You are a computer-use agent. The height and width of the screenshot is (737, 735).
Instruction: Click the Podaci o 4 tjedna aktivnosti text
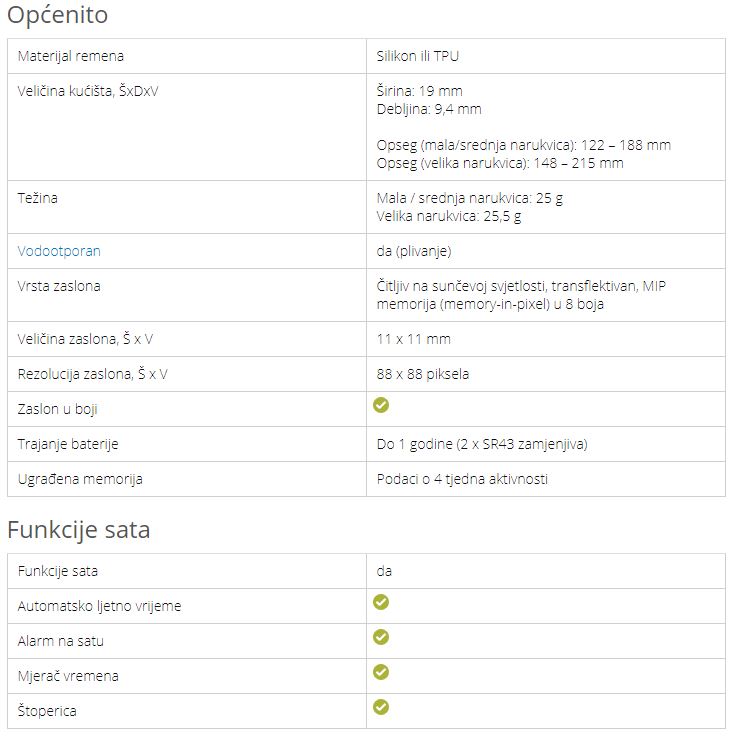click(x=462, y=479)
